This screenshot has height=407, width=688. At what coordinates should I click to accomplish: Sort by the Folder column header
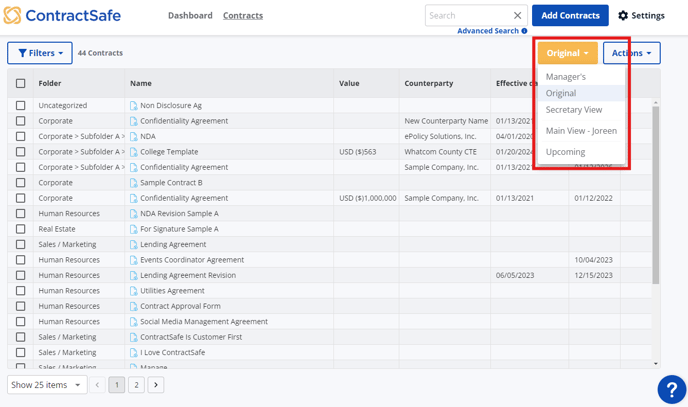click(50, 83)
